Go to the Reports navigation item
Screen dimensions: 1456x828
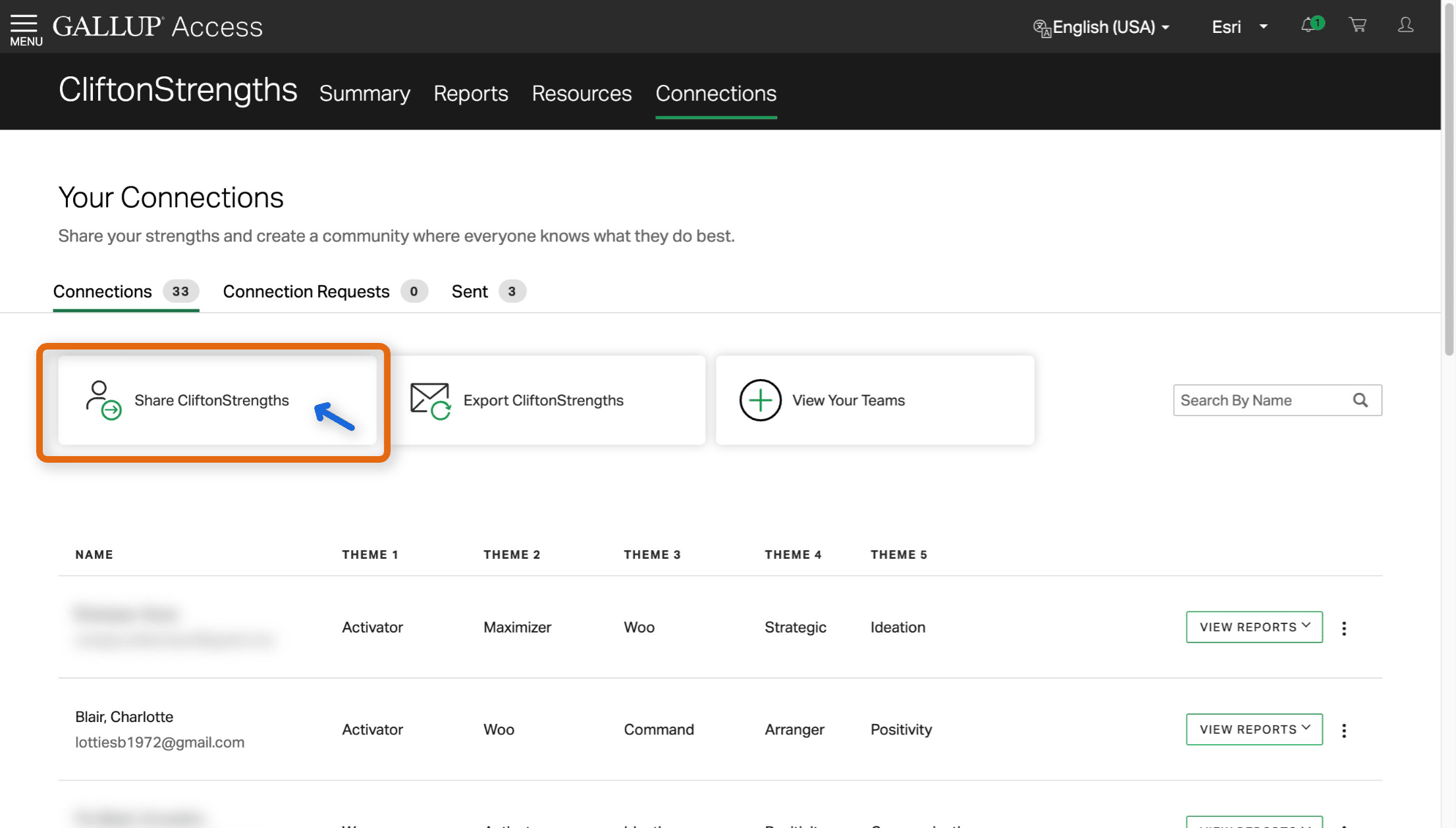[x=470, y=93]
